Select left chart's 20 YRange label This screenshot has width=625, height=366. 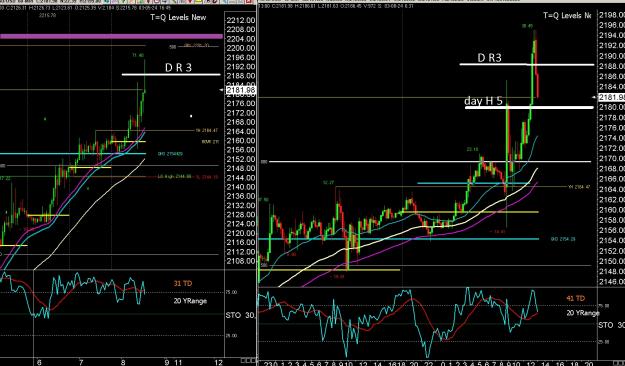(190, 301)
